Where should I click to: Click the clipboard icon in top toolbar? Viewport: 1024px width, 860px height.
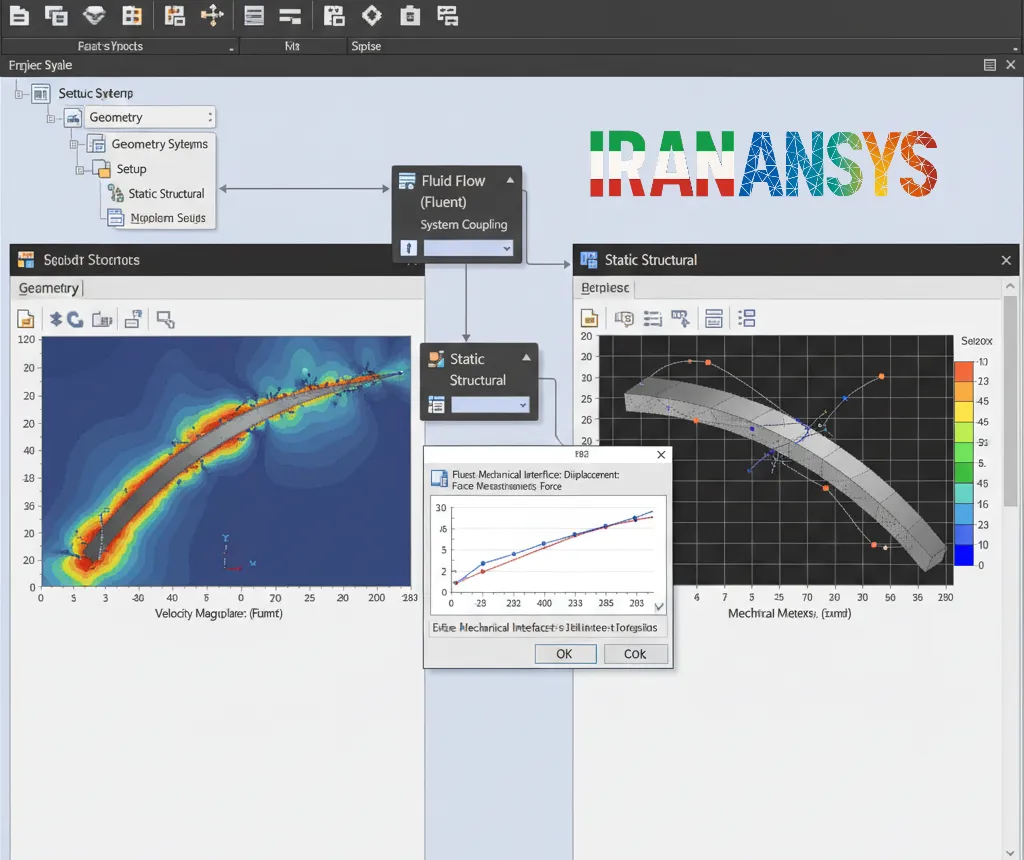point(410,16)
